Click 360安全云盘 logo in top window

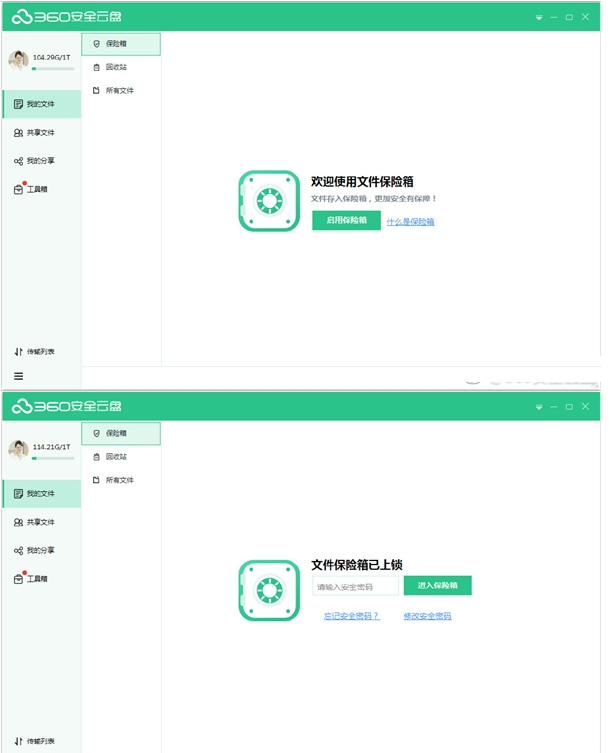(66, 17)
